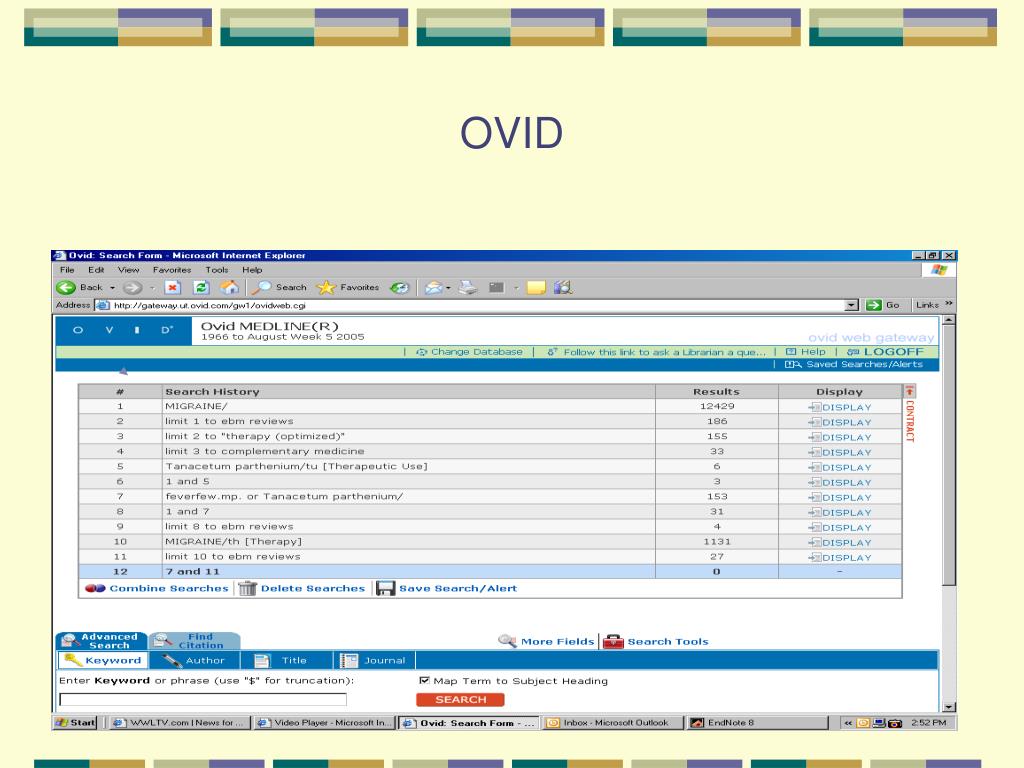Click the LOGOFF key icon

pos(853,352)
